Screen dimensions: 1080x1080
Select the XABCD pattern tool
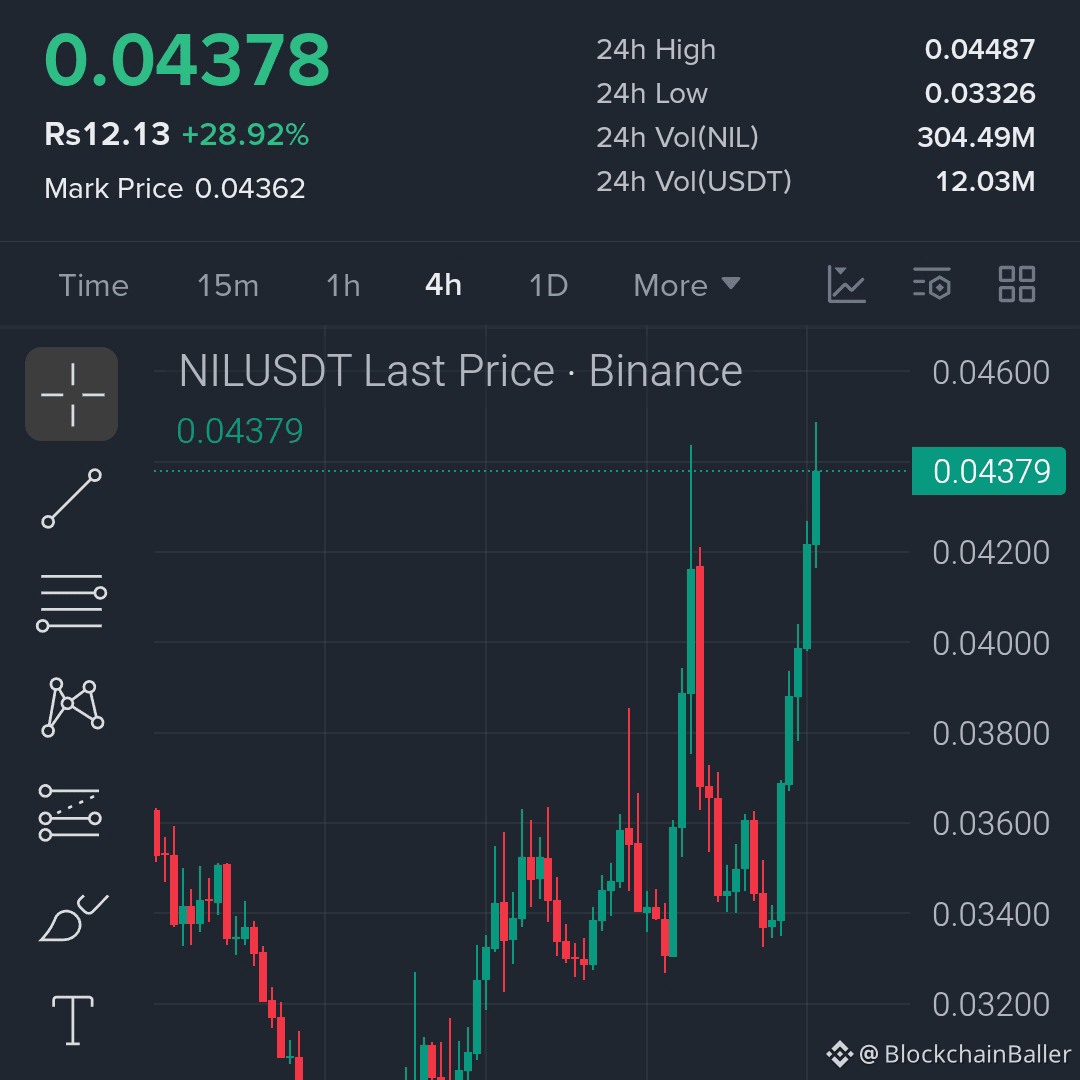(72, 707)
